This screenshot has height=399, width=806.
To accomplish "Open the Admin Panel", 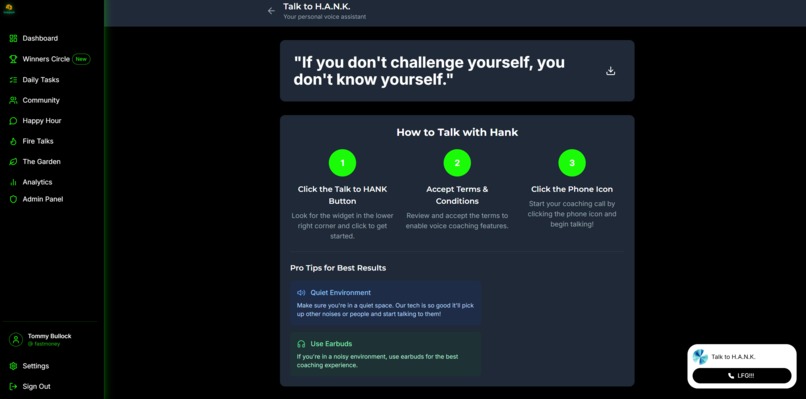I will pyautogui.click(x=43, y=199).
